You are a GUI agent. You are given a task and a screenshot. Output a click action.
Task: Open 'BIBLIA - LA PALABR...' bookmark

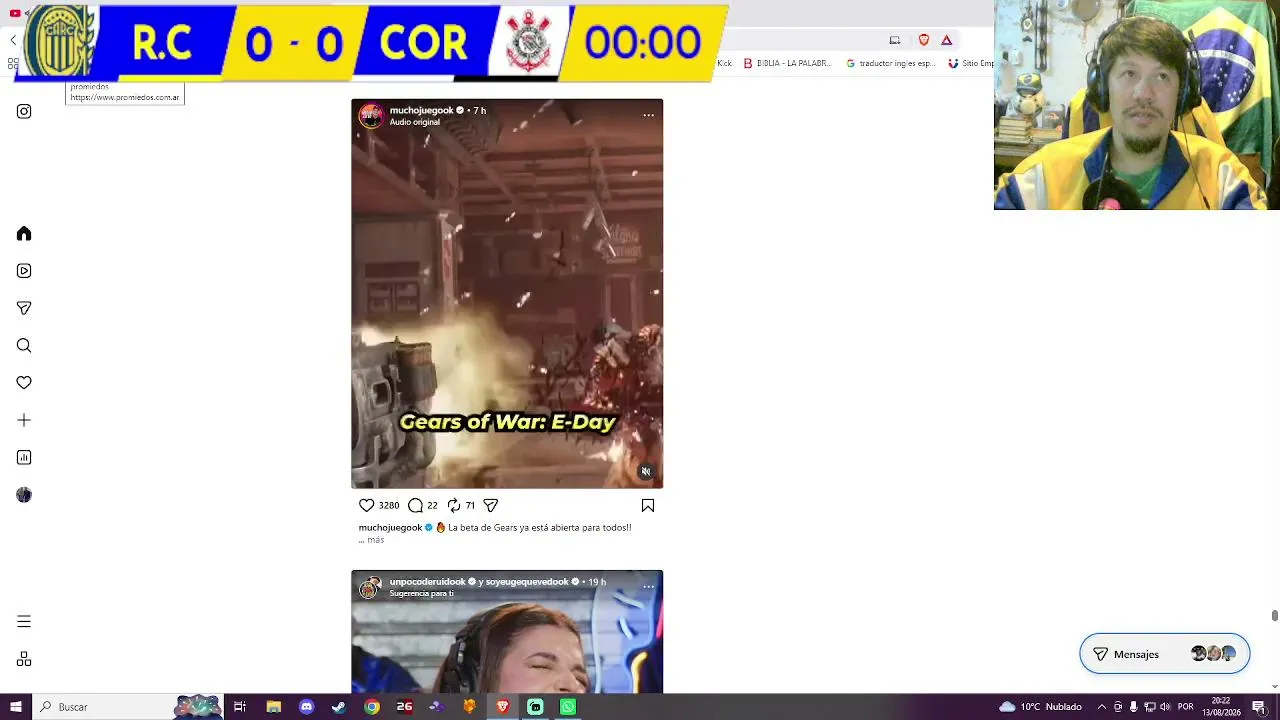(787, 63)
